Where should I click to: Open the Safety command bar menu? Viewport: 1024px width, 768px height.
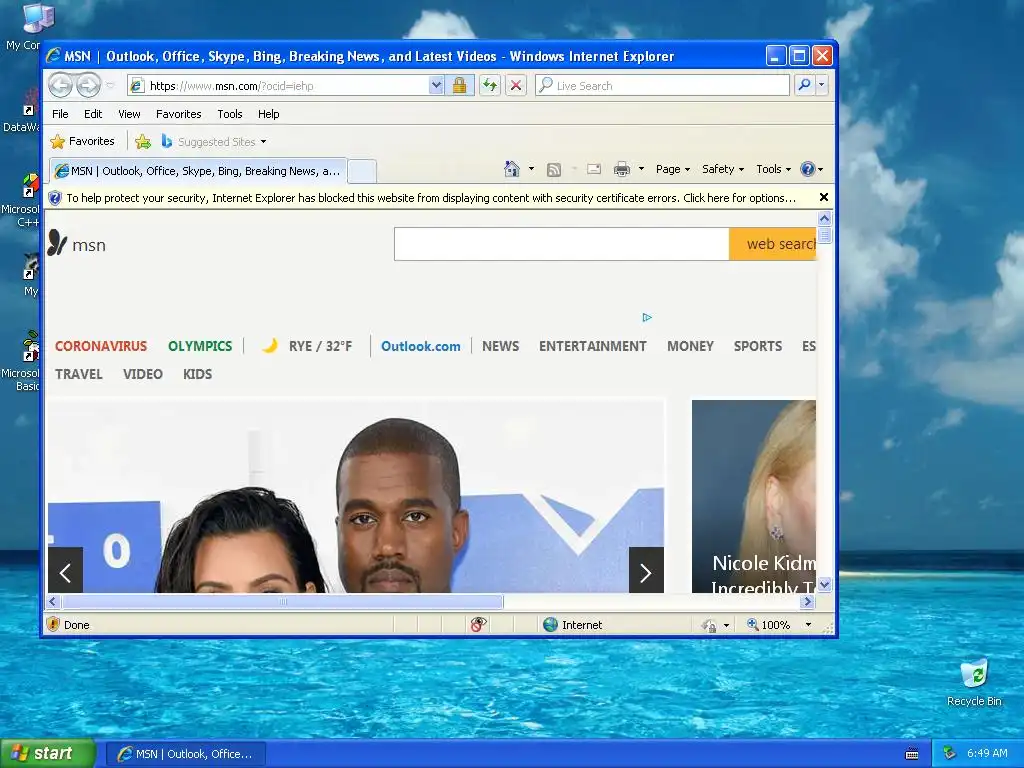click(722, 169)
